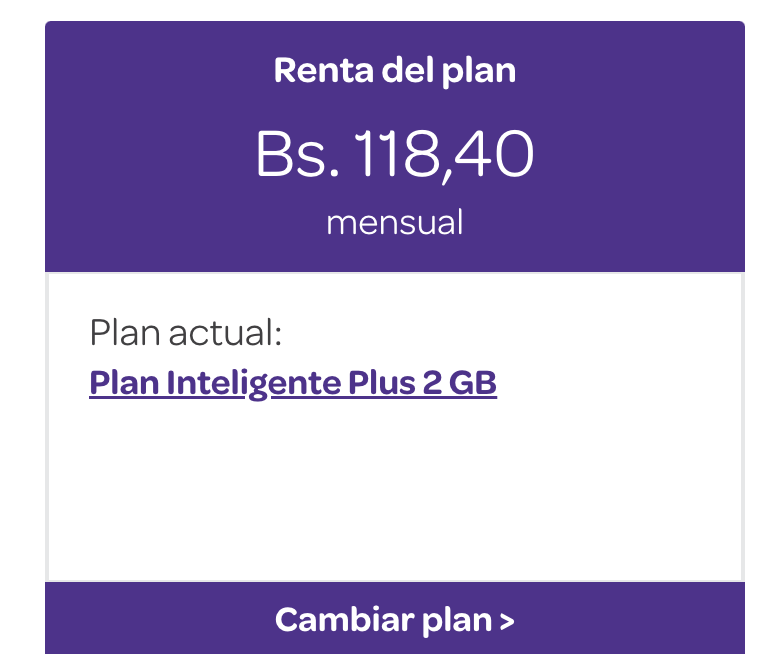Click the "Plan actual:" label
The image size is (784, 662).
click(x=186, y=333)
